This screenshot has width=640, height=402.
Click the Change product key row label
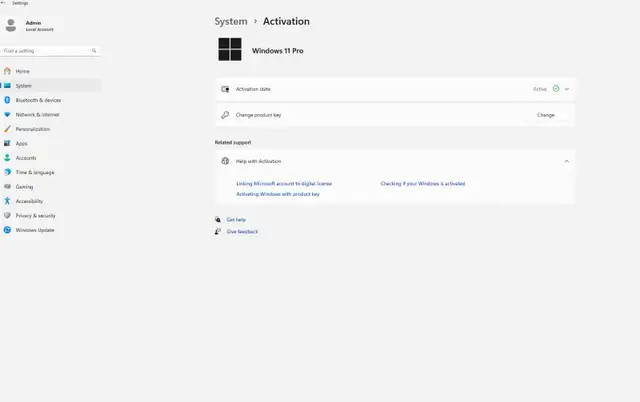[258, 115]
